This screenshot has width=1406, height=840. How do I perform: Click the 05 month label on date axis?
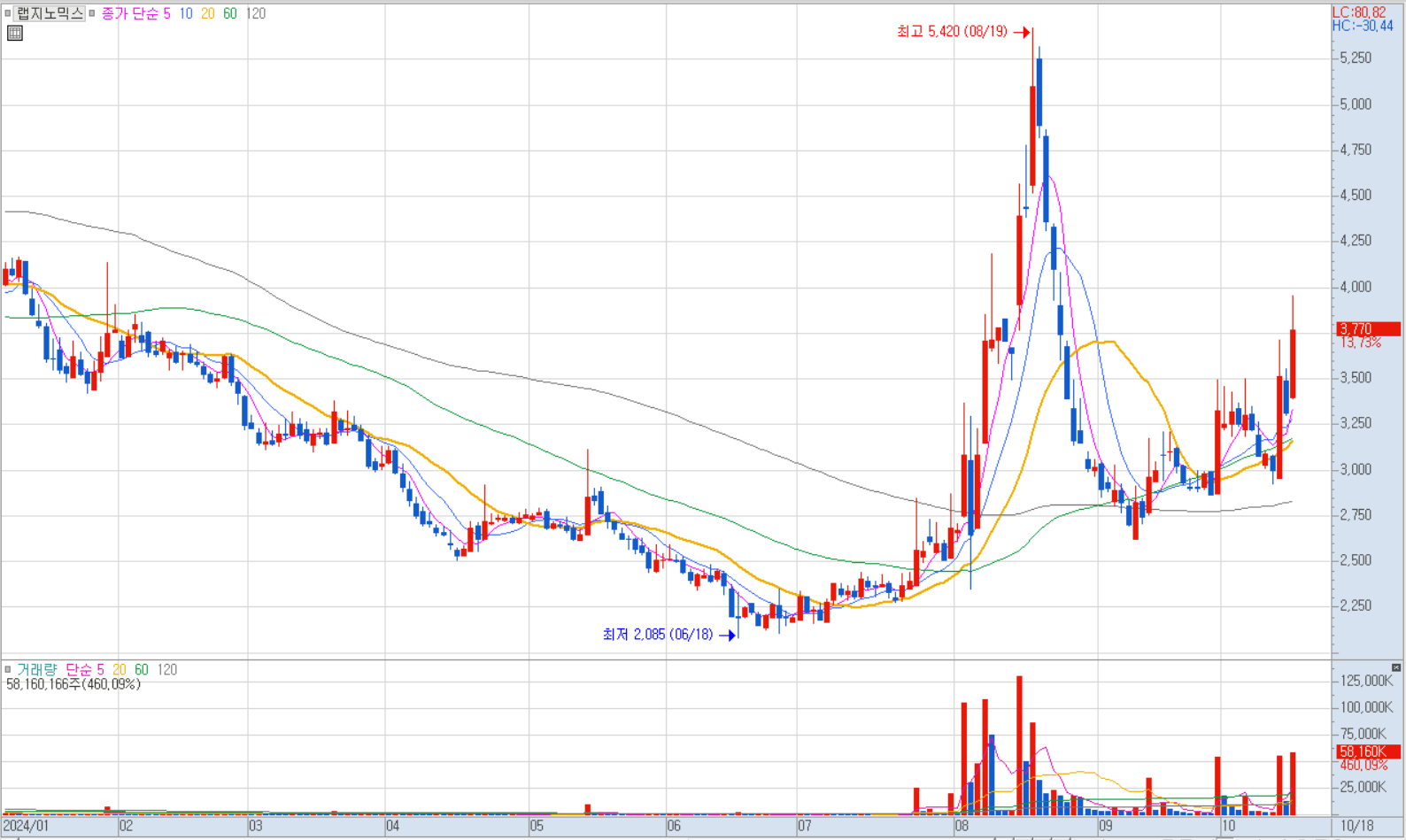pos(537,827)
